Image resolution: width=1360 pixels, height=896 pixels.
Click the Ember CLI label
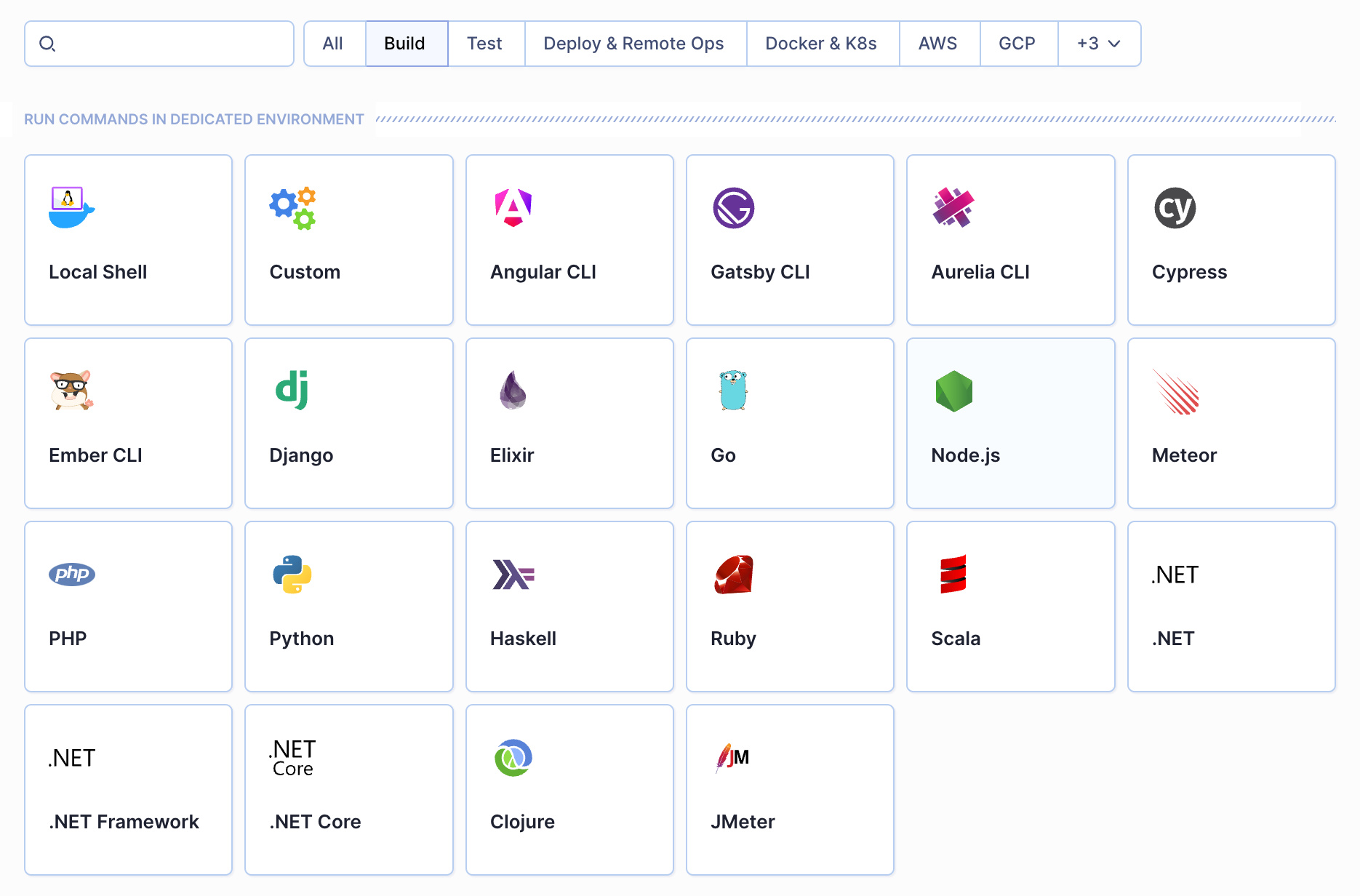[95, 455]
